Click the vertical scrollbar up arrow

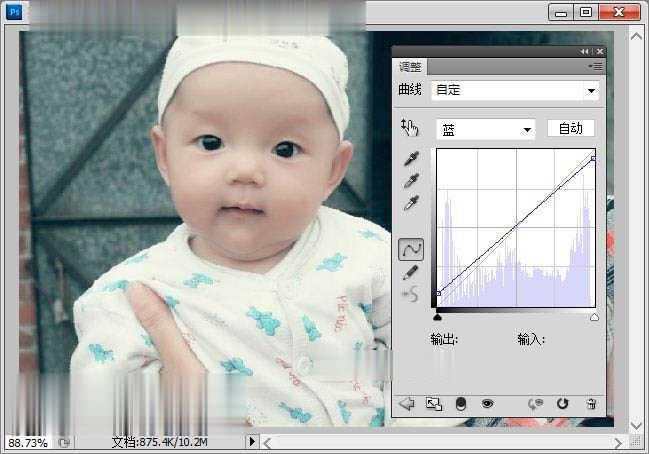coord(636,36)
